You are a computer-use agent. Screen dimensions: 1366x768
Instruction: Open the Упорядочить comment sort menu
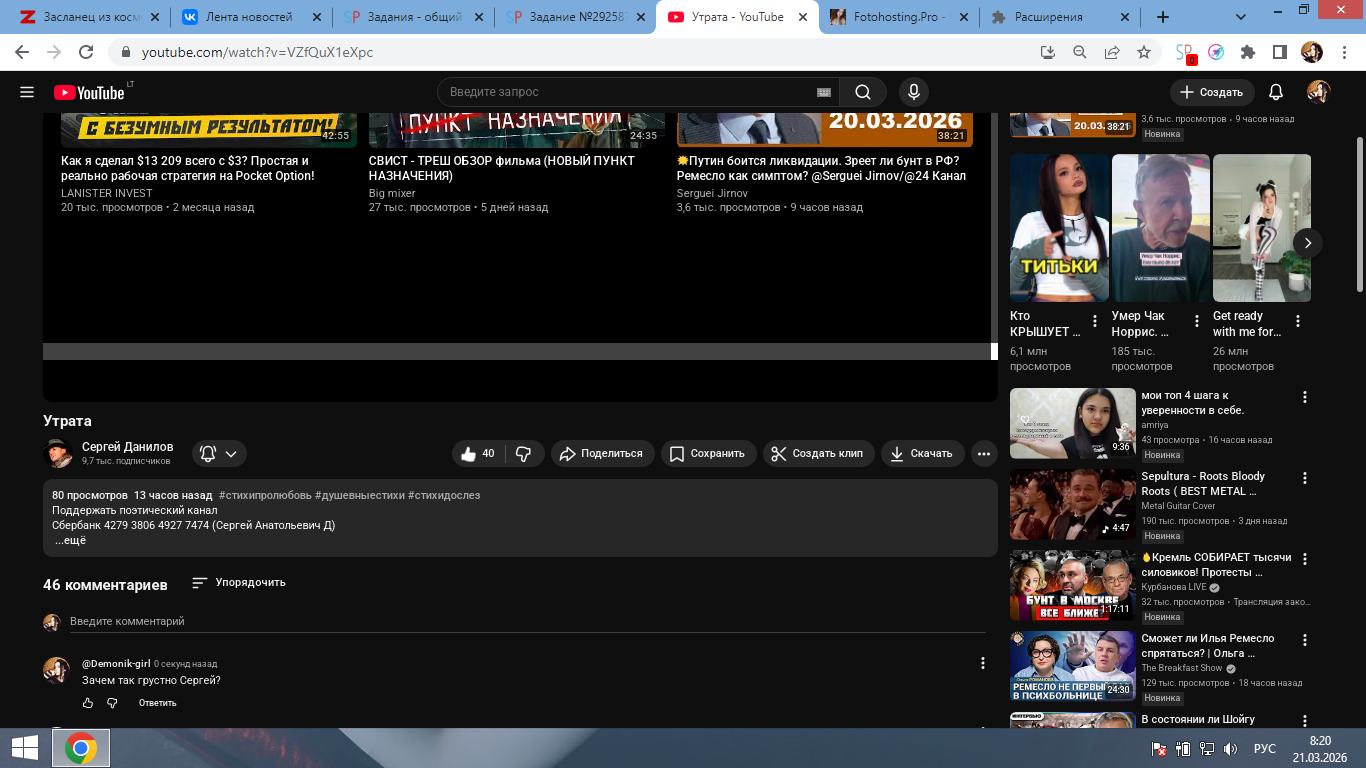(239, 582)
